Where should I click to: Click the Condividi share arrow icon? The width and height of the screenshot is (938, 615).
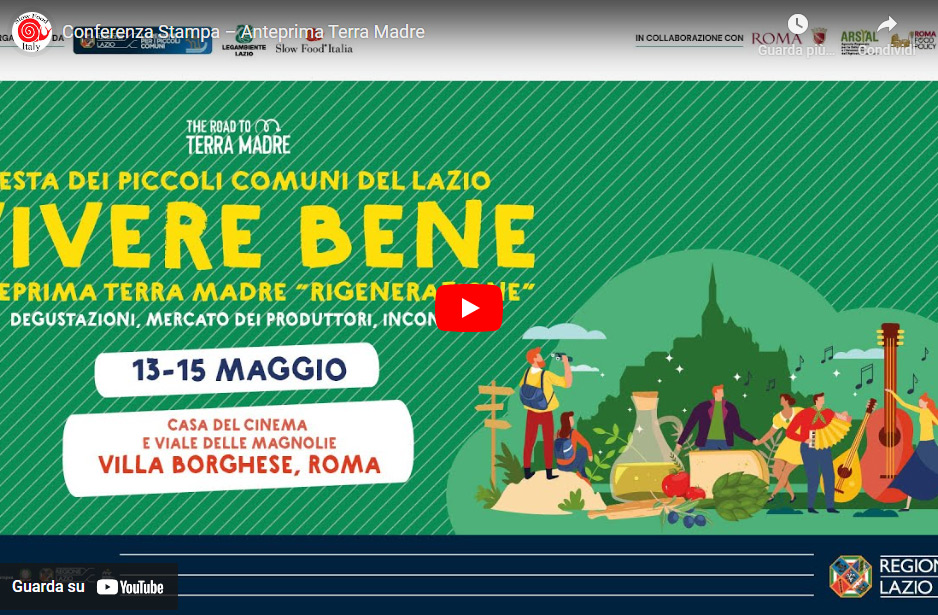click(887, 25)
